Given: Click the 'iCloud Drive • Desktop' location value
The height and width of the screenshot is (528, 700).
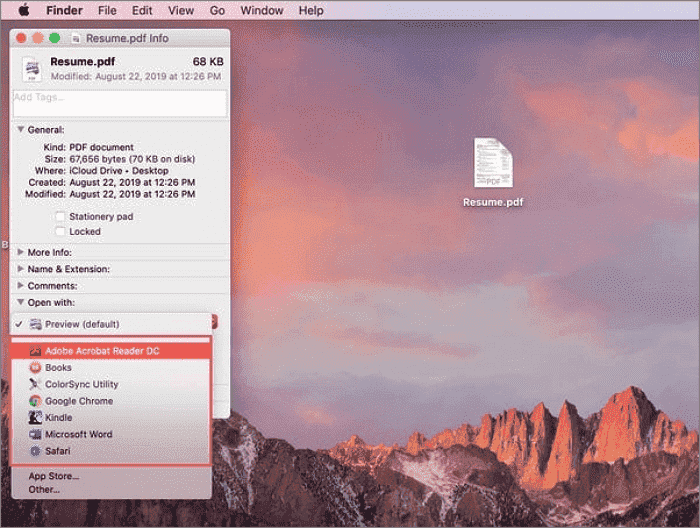Looking at the screenshot, I should pyautogui.click(x=119, y=171).
